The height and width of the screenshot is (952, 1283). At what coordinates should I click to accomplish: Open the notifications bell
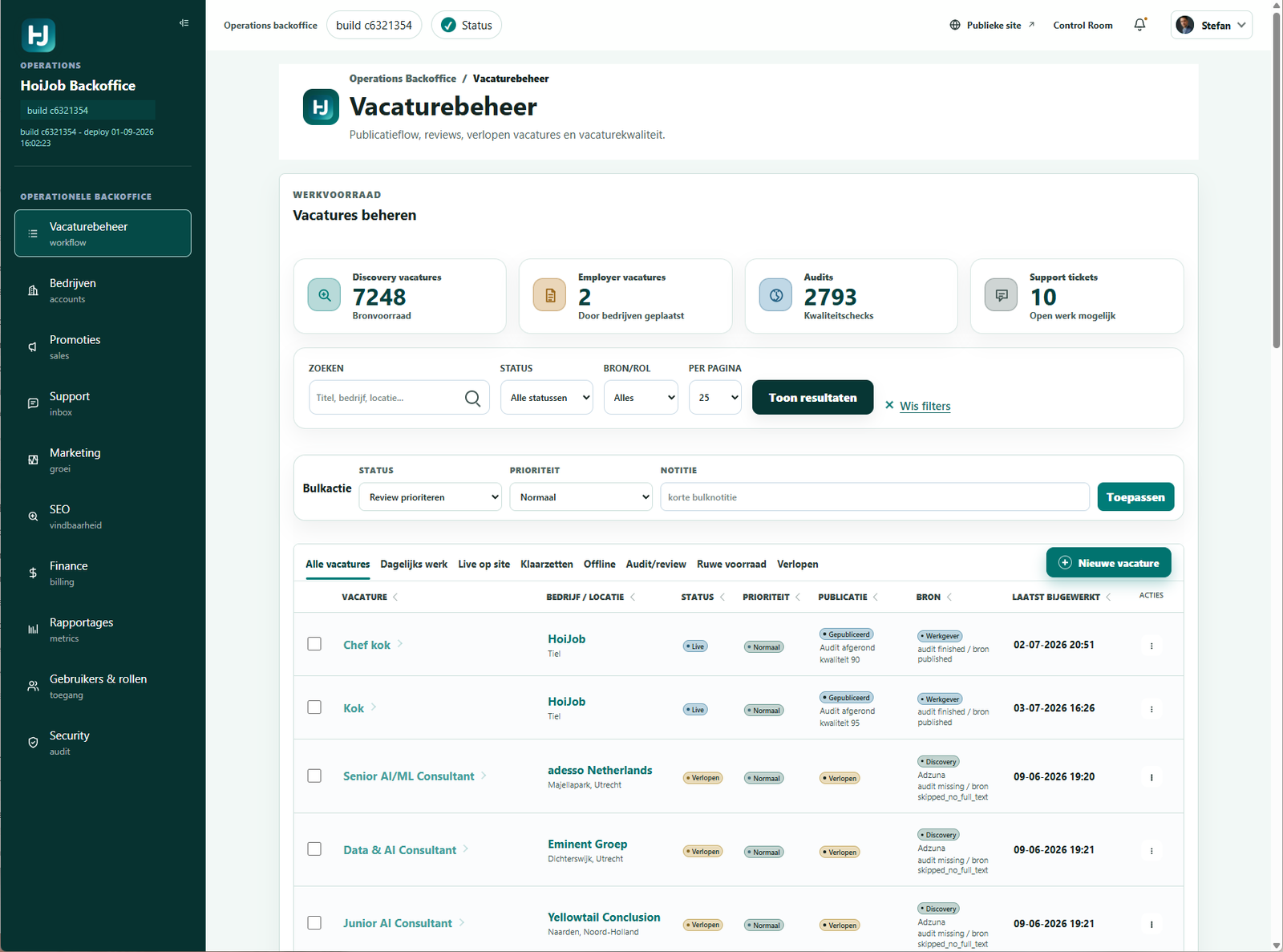[x=1139, y=25]
